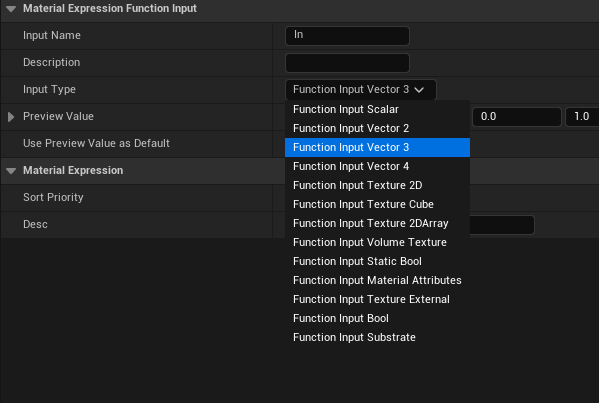This screenshot has width=599, height=403.
Task: Choose Function Input Texture Cube
Action: click(377, 204)
